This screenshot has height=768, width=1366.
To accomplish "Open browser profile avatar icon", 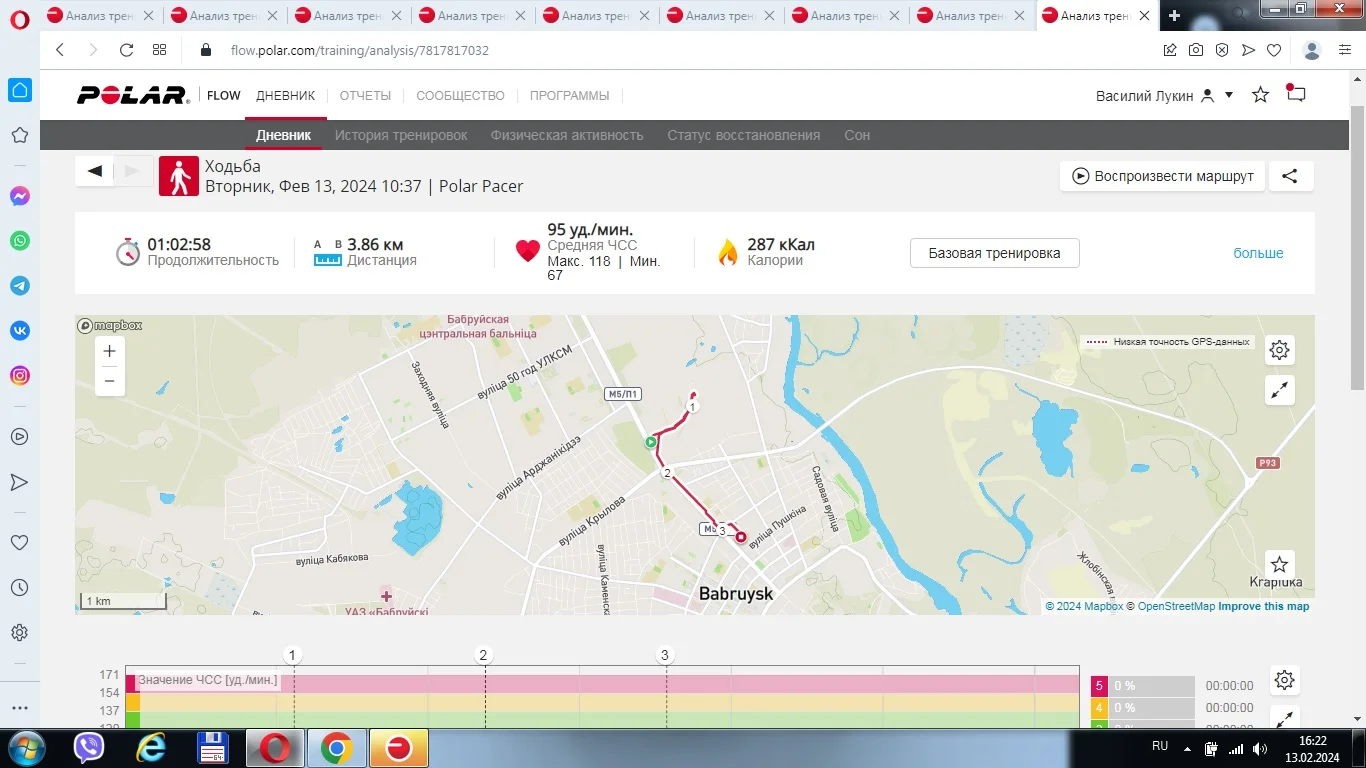I will point(1313,50).
